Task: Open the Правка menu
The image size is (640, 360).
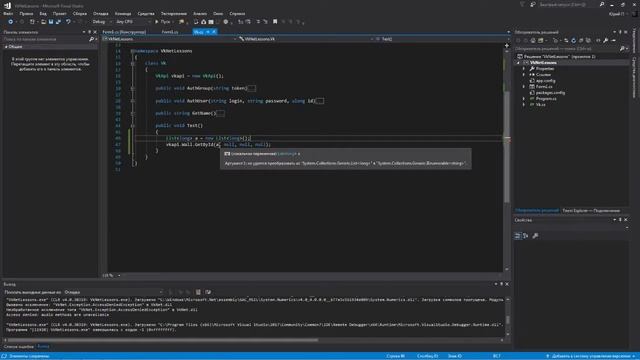Action: [26, 13]
